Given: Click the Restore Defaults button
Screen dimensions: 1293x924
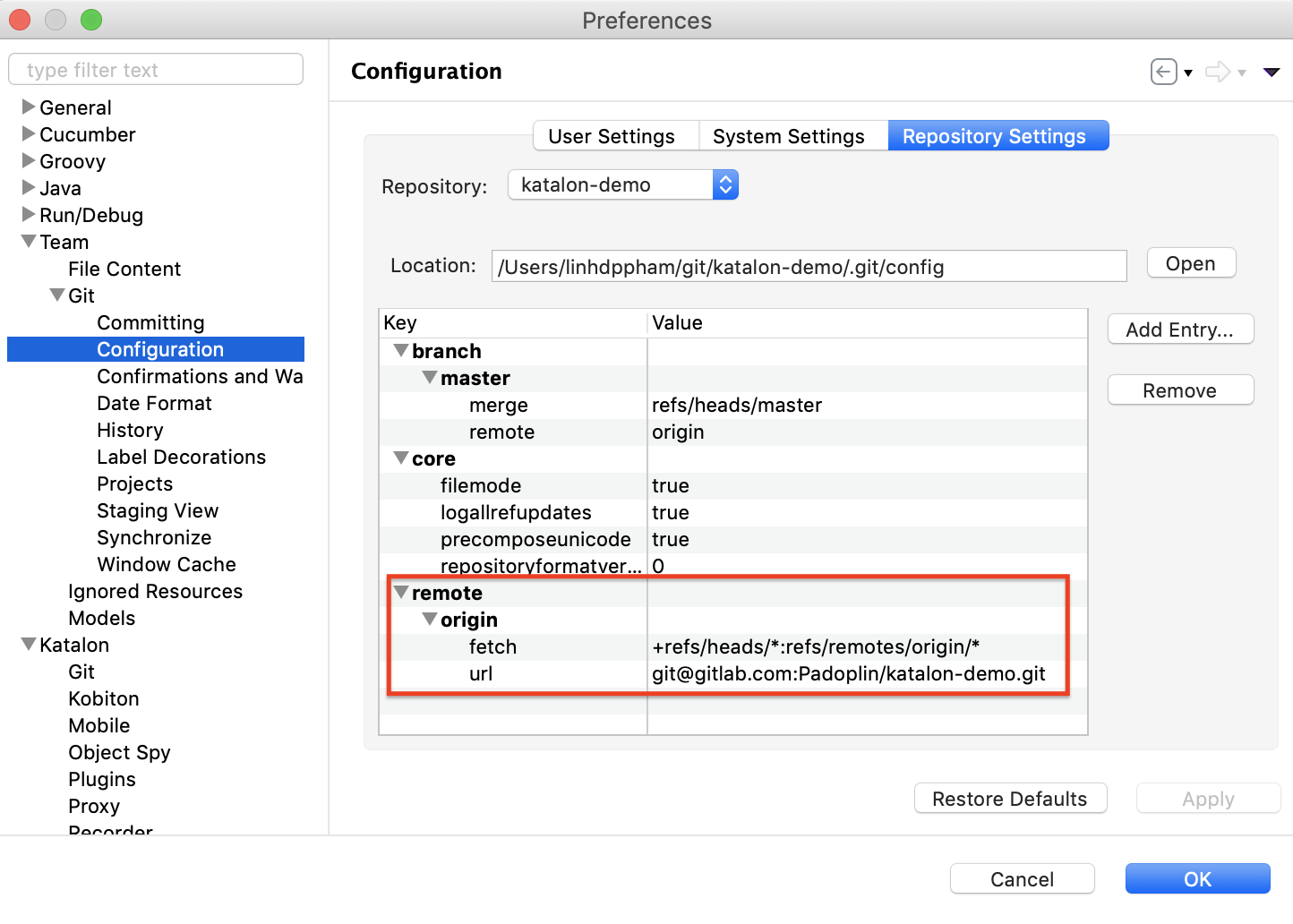Looking at the screenshot, I should pos(1009,799).
